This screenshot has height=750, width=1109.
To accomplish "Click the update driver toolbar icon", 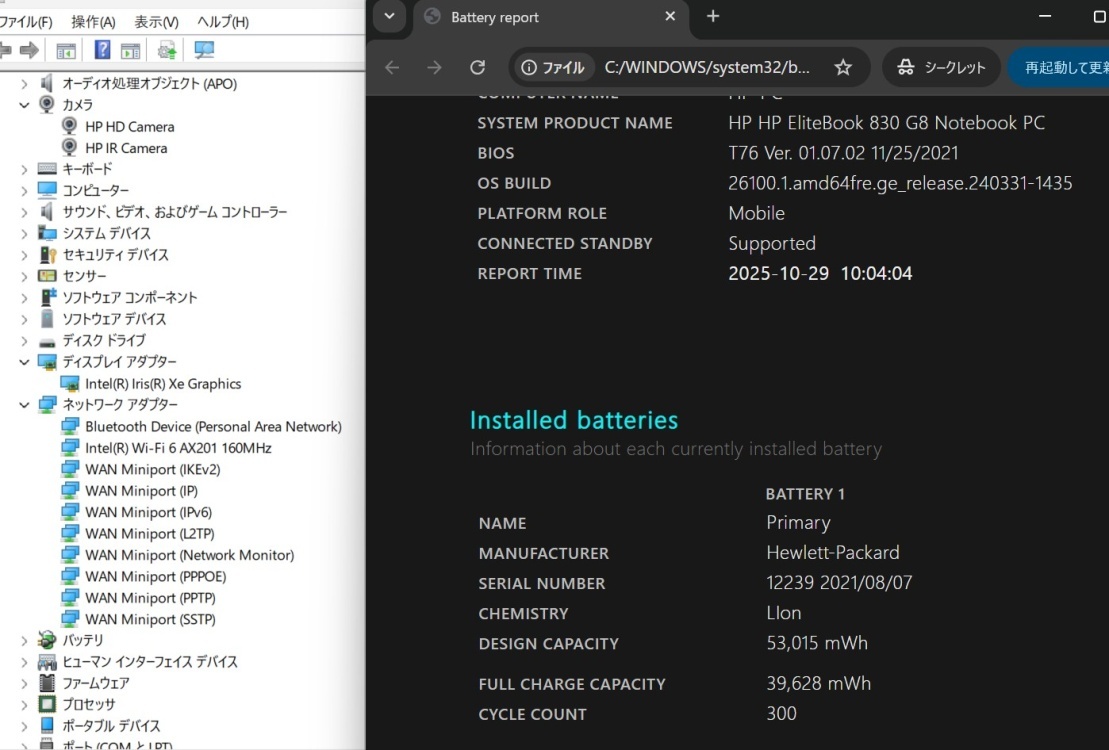I will point(167,50).
